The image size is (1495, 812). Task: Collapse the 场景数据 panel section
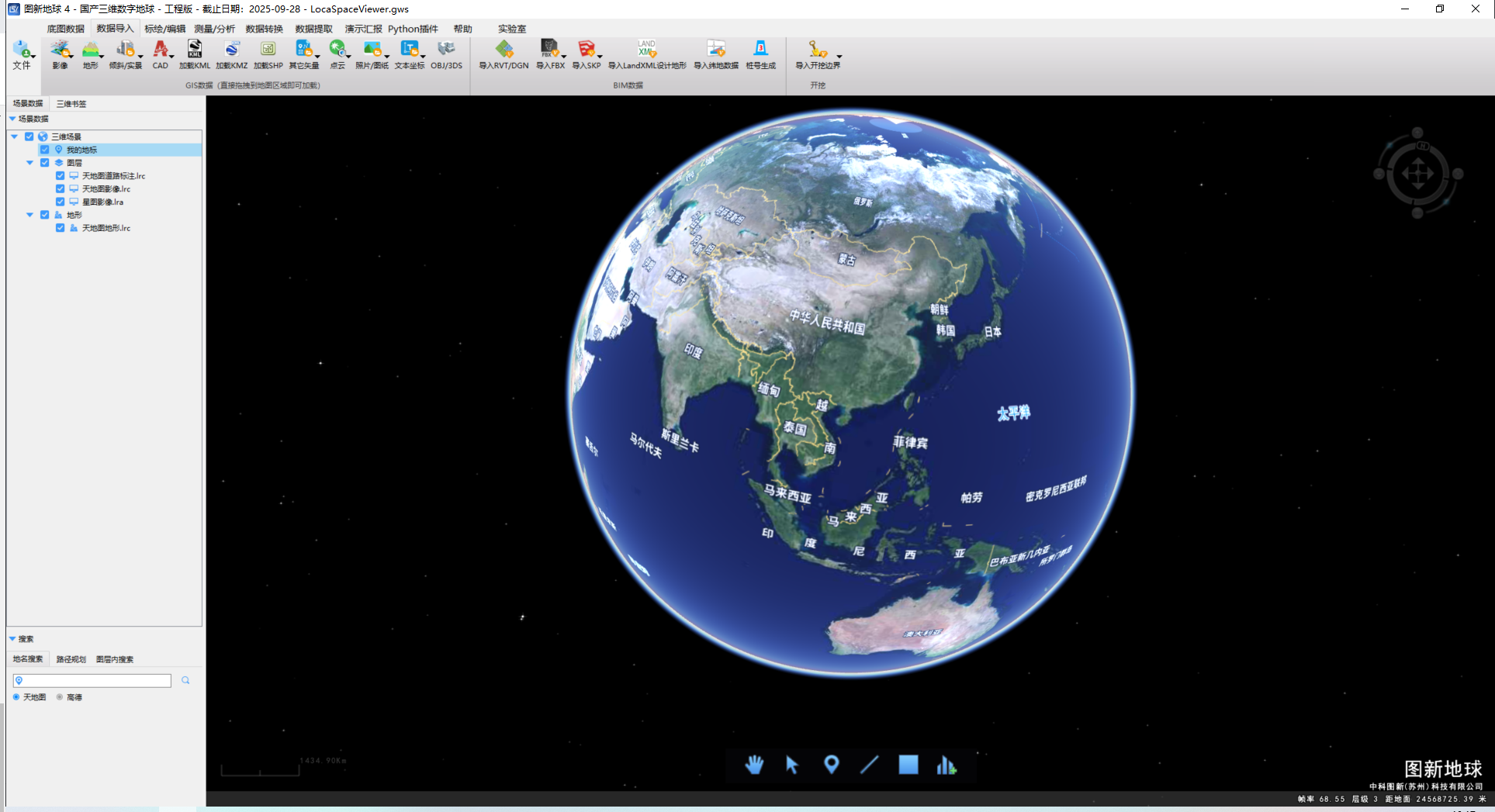tap(12, 119)
